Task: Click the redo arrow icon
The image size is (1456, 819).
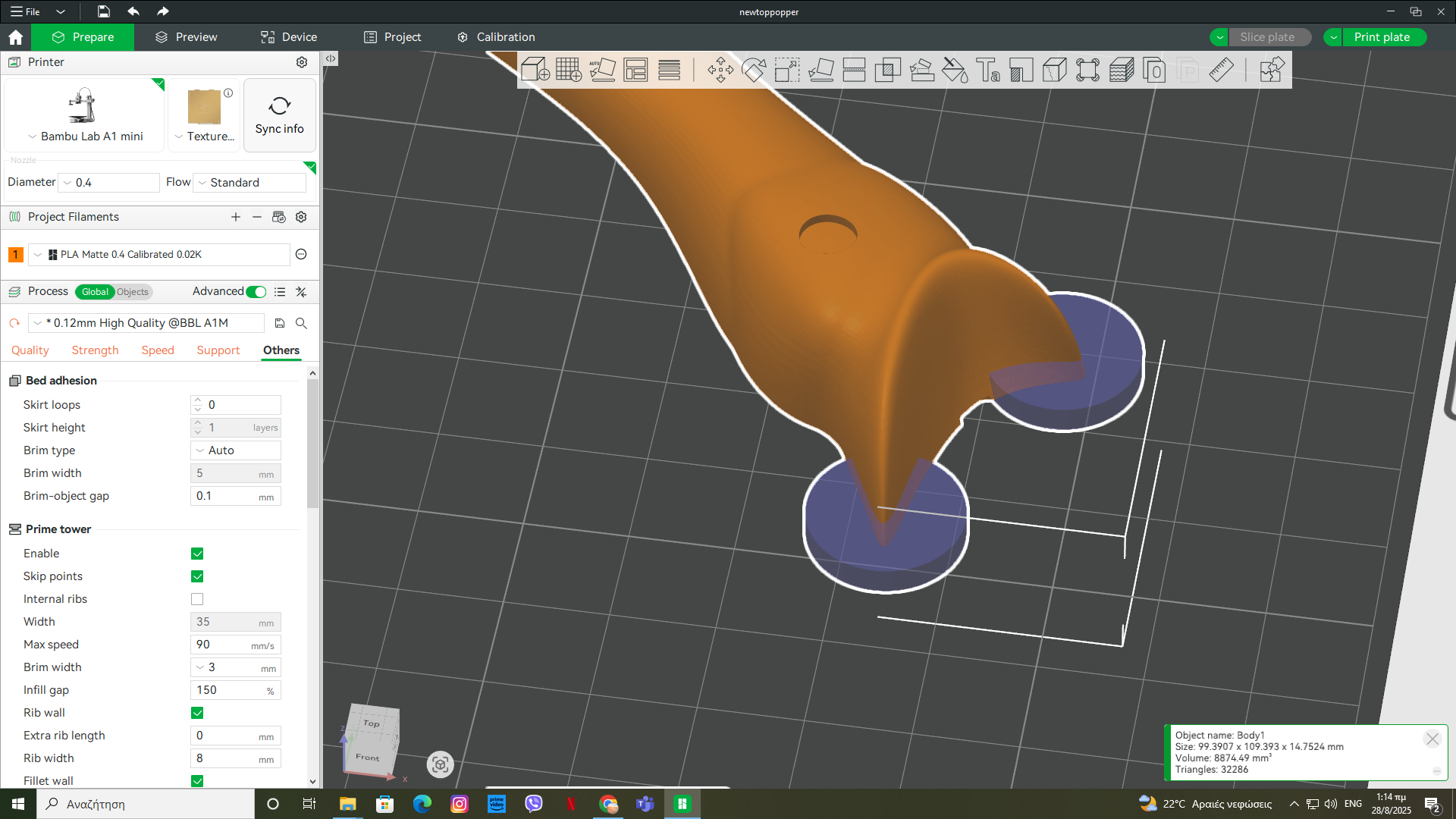Action: click(163, 11)
